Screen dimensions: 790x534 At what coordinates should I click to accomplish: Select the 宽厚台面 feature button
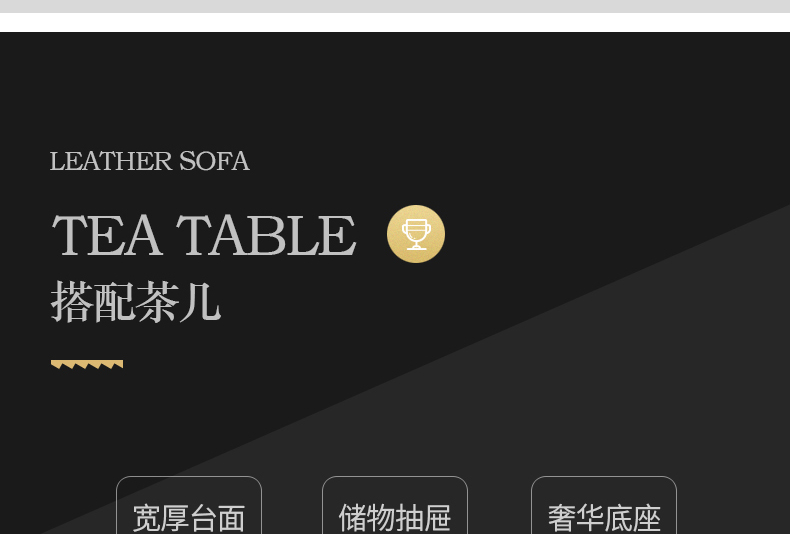coord(189,505)
